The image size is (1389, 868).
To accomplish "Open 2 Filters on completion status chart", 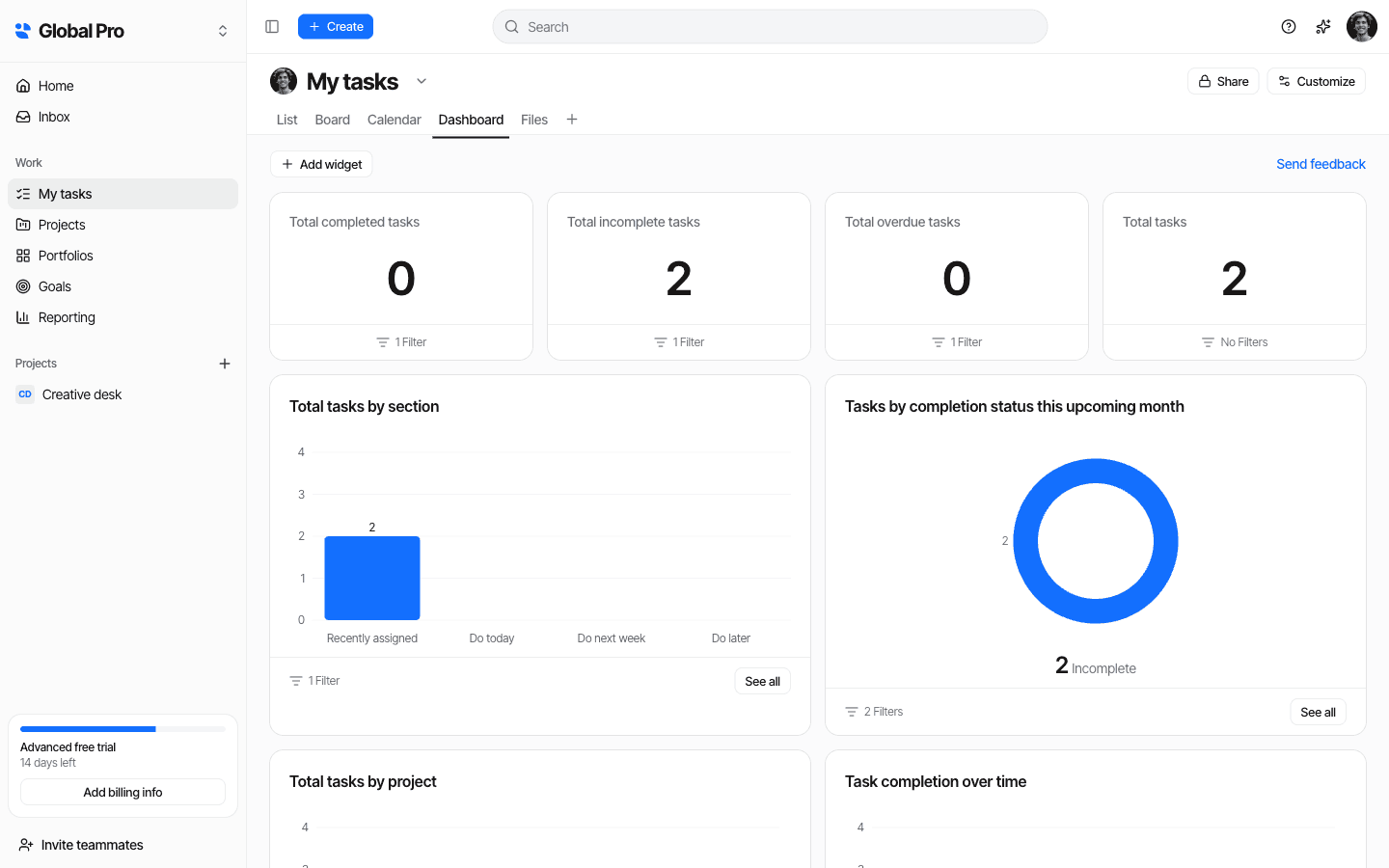I will click(x=874, y=712).
